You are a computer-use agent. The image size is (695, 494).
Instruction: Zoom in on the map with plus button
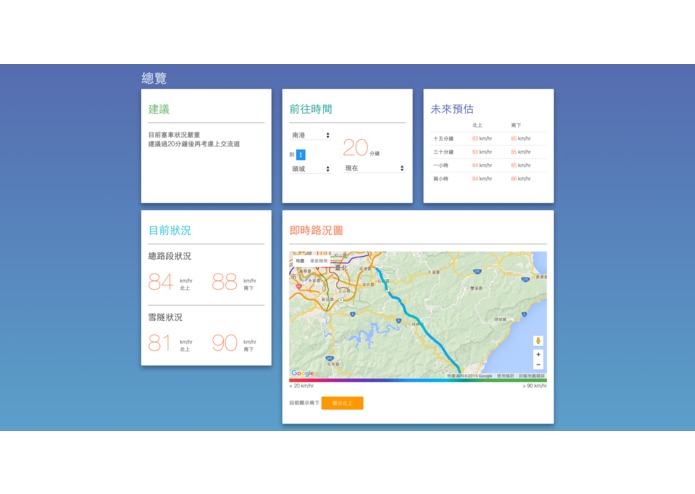(x=538, y=354)
